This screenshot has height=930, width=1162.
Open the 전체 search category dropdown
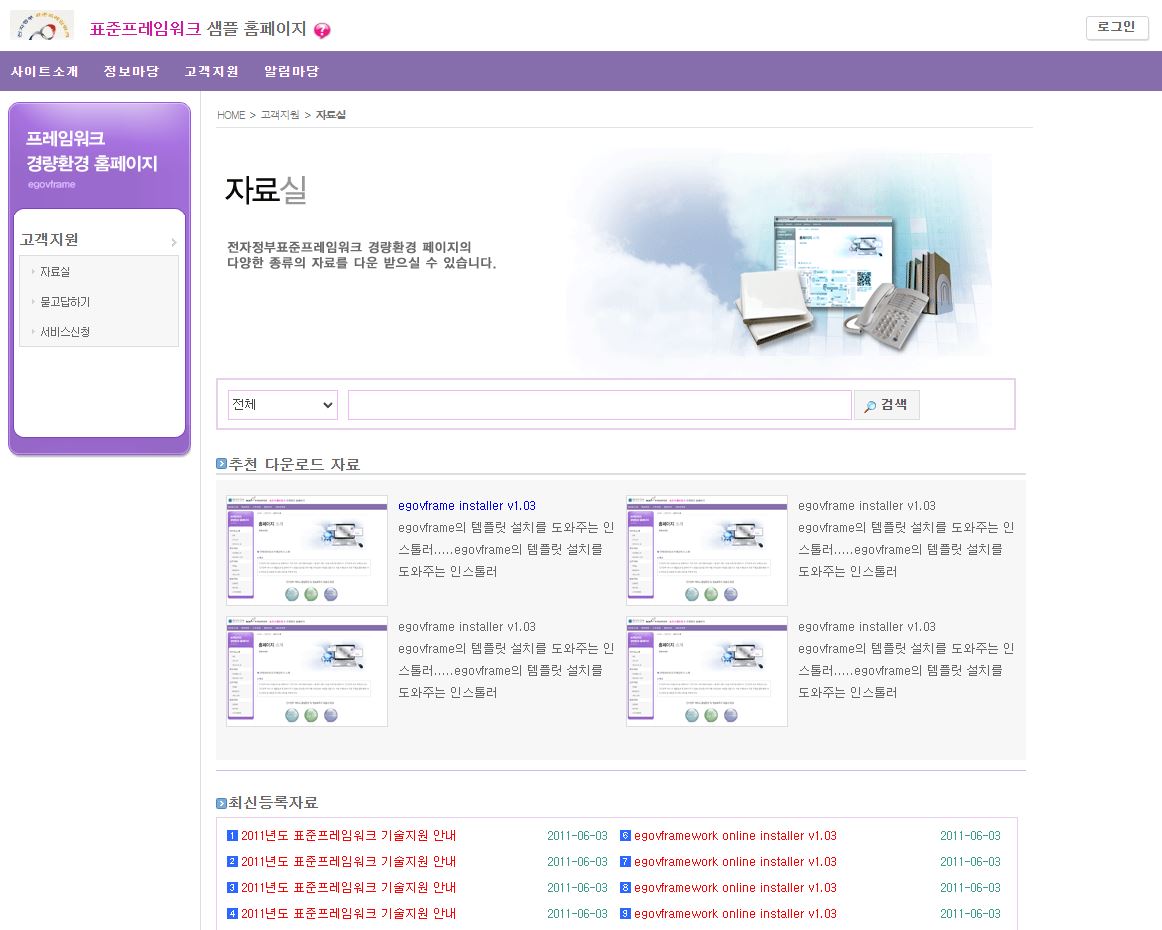click(283, 405)
